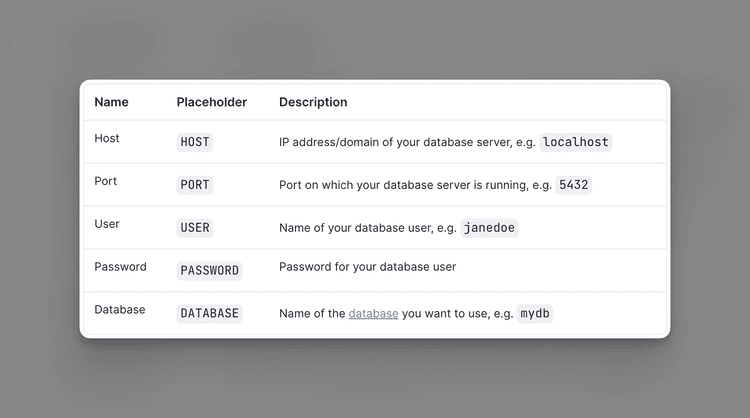Click the Description column header
This screenshot has width=750, height=418.
(313, 102)
